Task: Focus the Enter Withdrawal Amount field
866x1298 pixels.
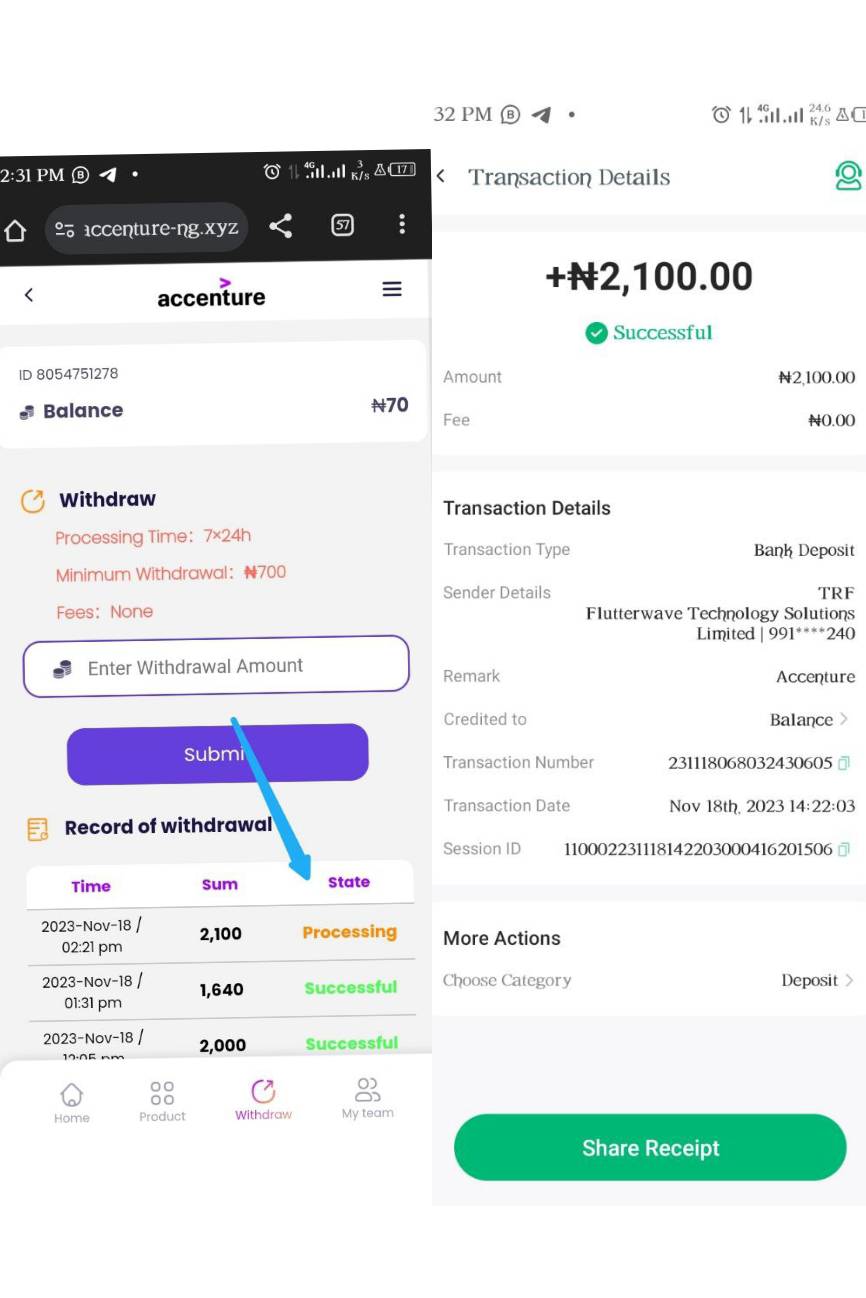Action: click(216, 666)
